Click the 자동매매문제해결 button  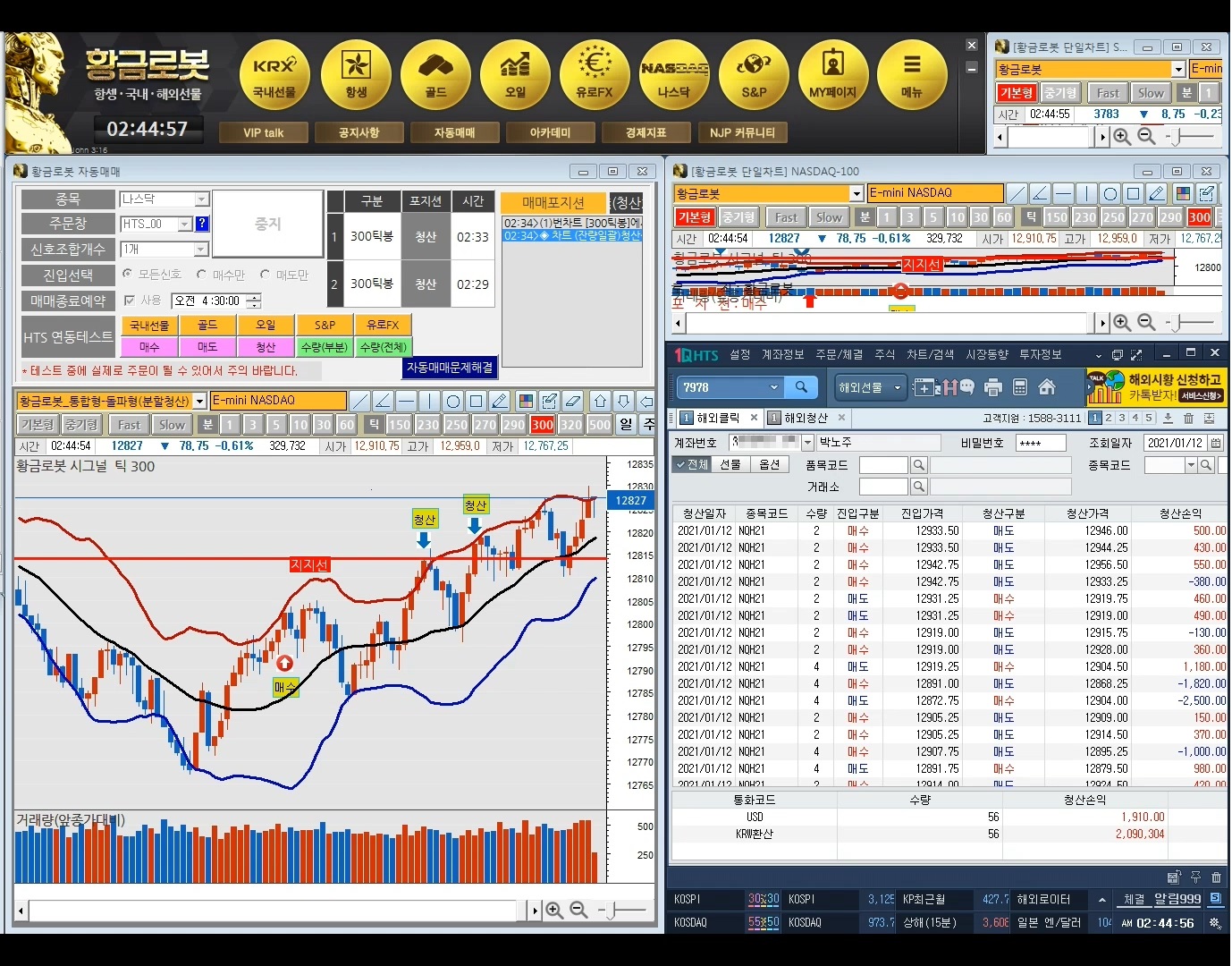pyautogui.click(x=450, y=368)
